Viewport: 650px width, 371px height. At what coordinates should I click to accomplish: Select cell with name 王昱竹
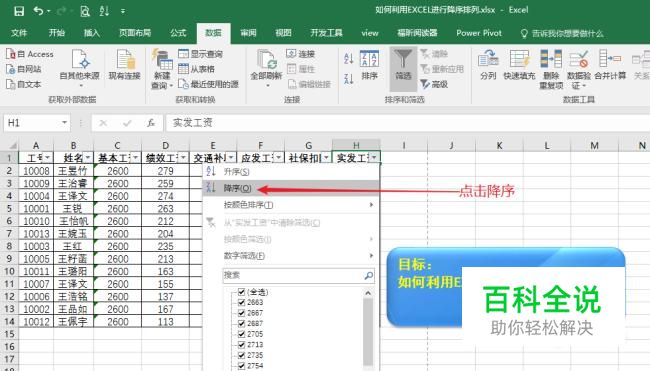point(73,171)
